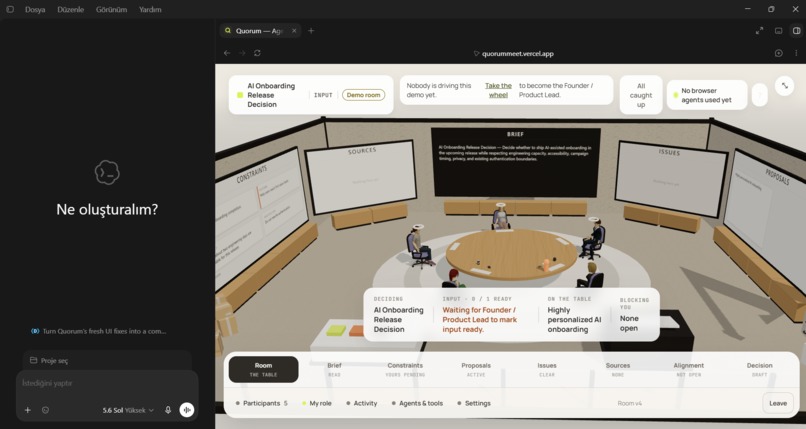Click the white voice waveform button
The height and width of the screenshot is (429, 806).
(187, 410)
